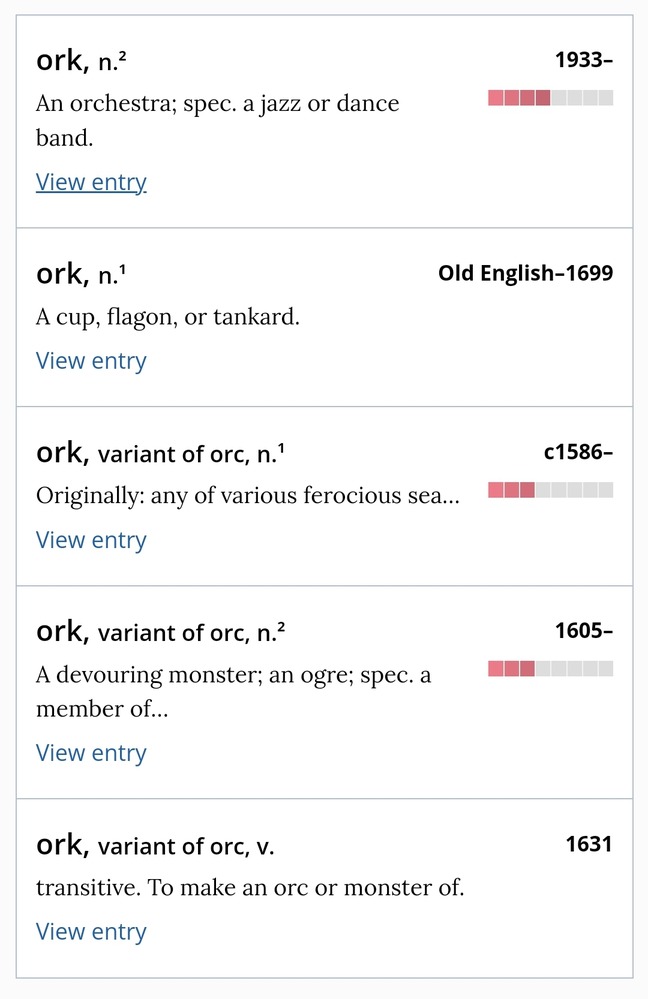Click the headword ork, n.²

[x=81, y=61]
